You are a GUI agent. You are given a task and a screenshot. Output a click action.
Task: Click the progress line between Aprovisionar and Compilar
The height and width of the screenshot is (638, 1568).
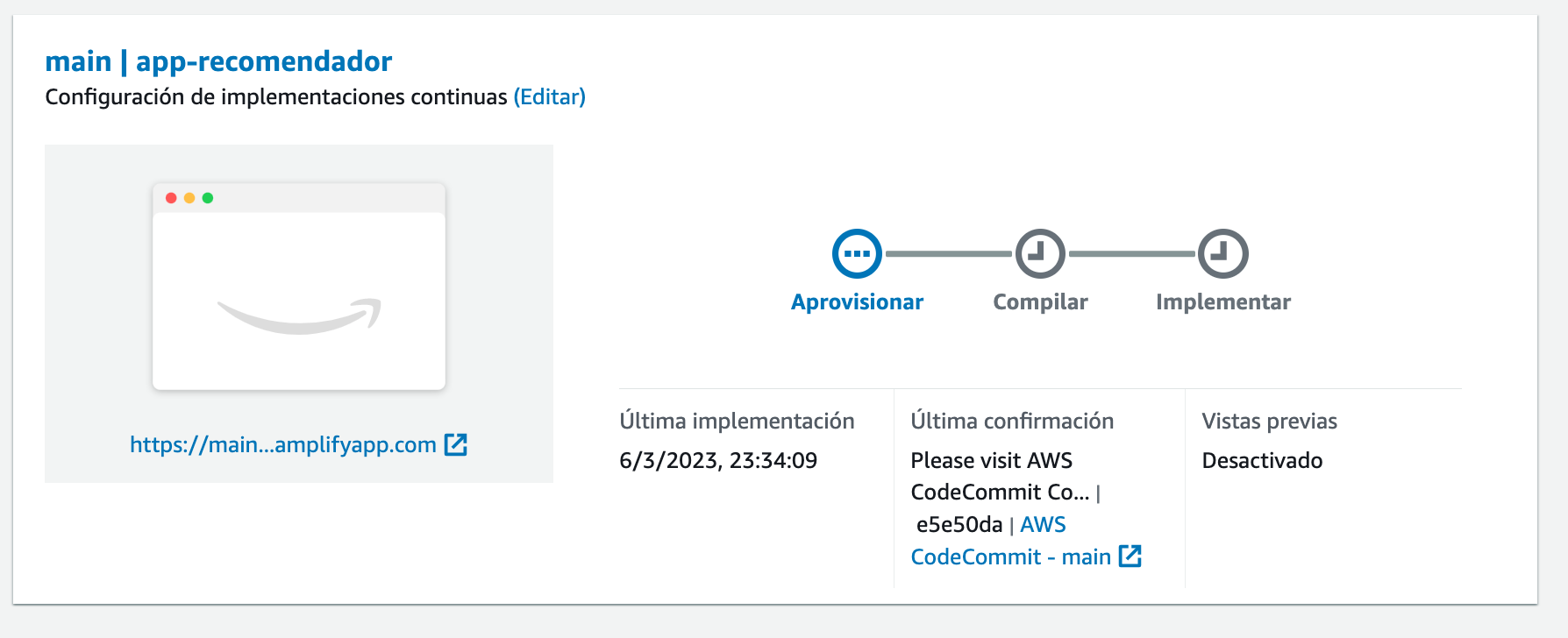point(949,253)
